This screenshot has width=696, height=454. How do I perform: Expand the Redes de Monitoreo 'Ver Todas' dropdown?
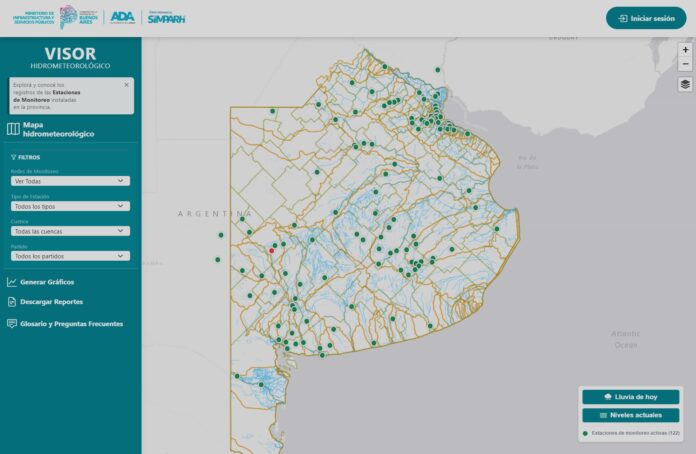click(x=70, y=181)
